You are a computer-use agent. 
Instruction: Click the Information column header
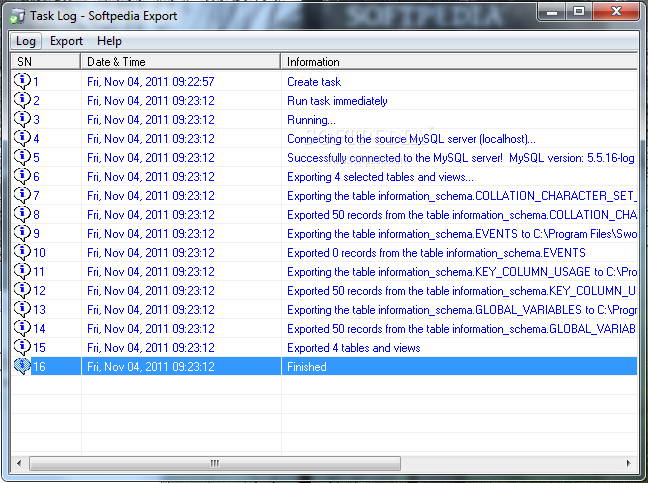tap(459, 62)
